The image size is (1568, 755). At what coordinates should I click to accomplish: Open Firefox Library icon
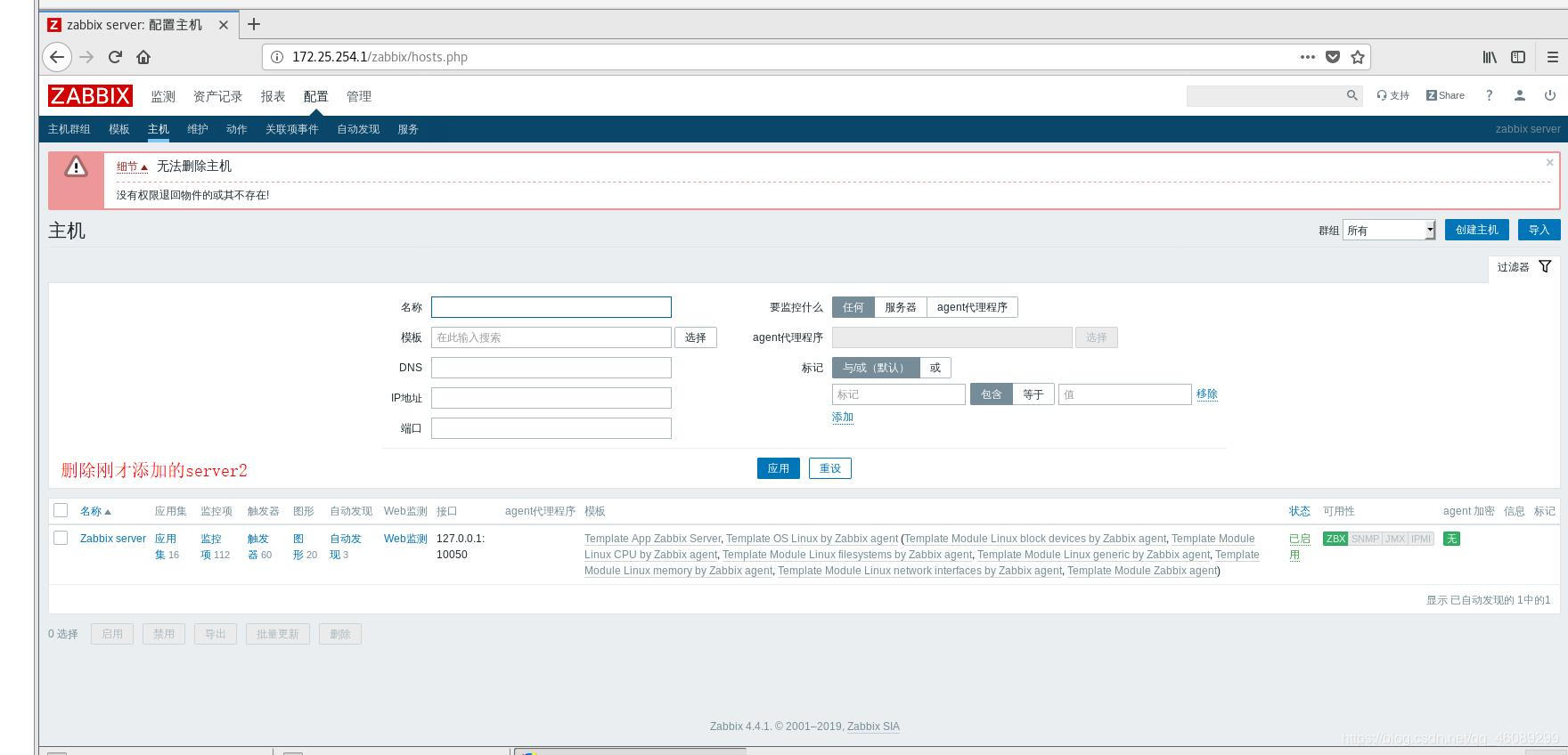click(1490, 57)
